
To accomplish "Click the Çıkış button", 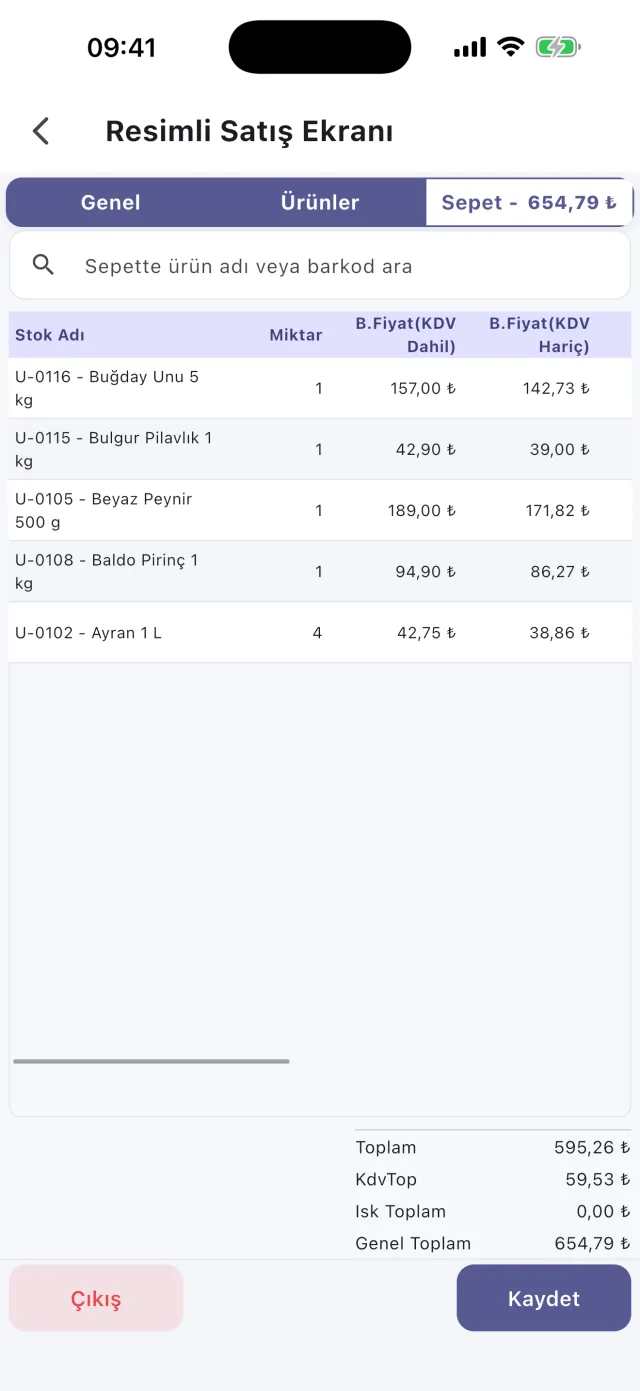I will (96, 1298).
